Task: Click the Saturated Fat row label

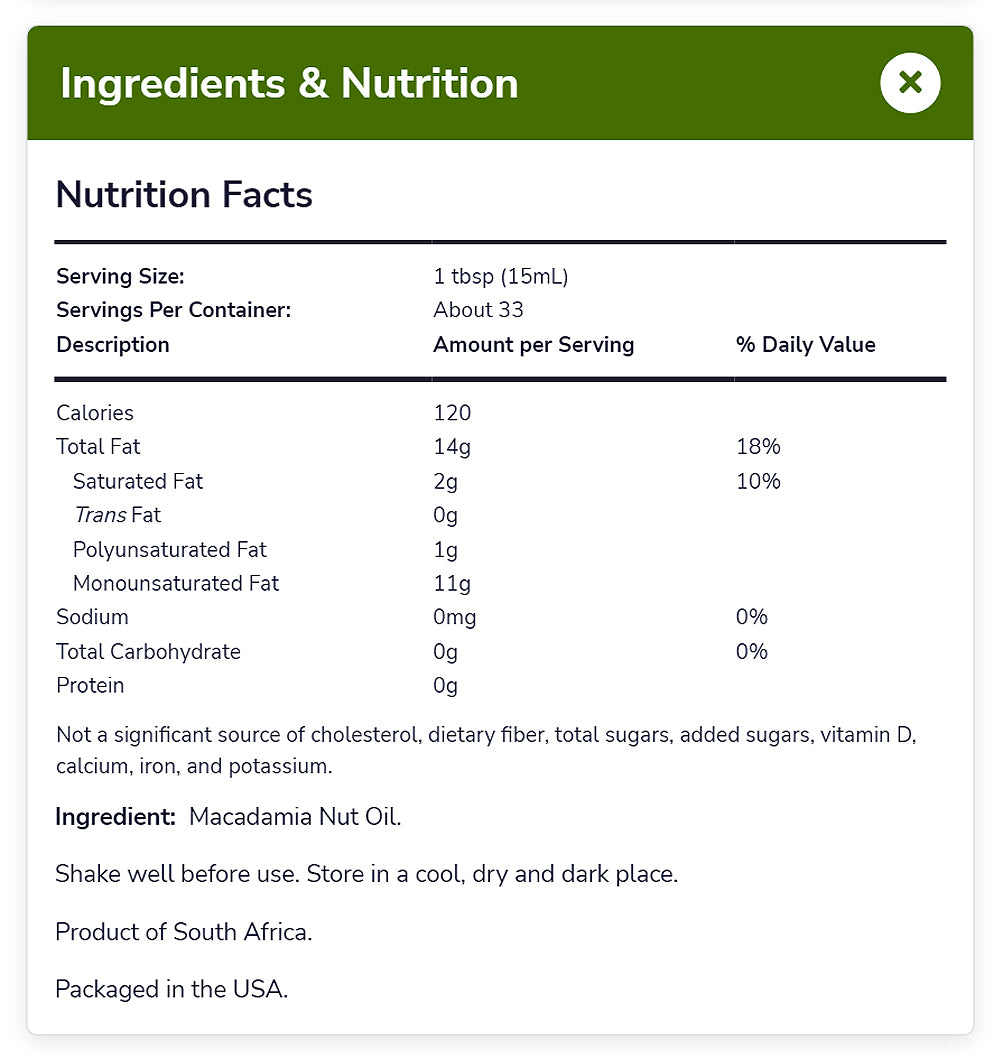Action: coord(138,481)
